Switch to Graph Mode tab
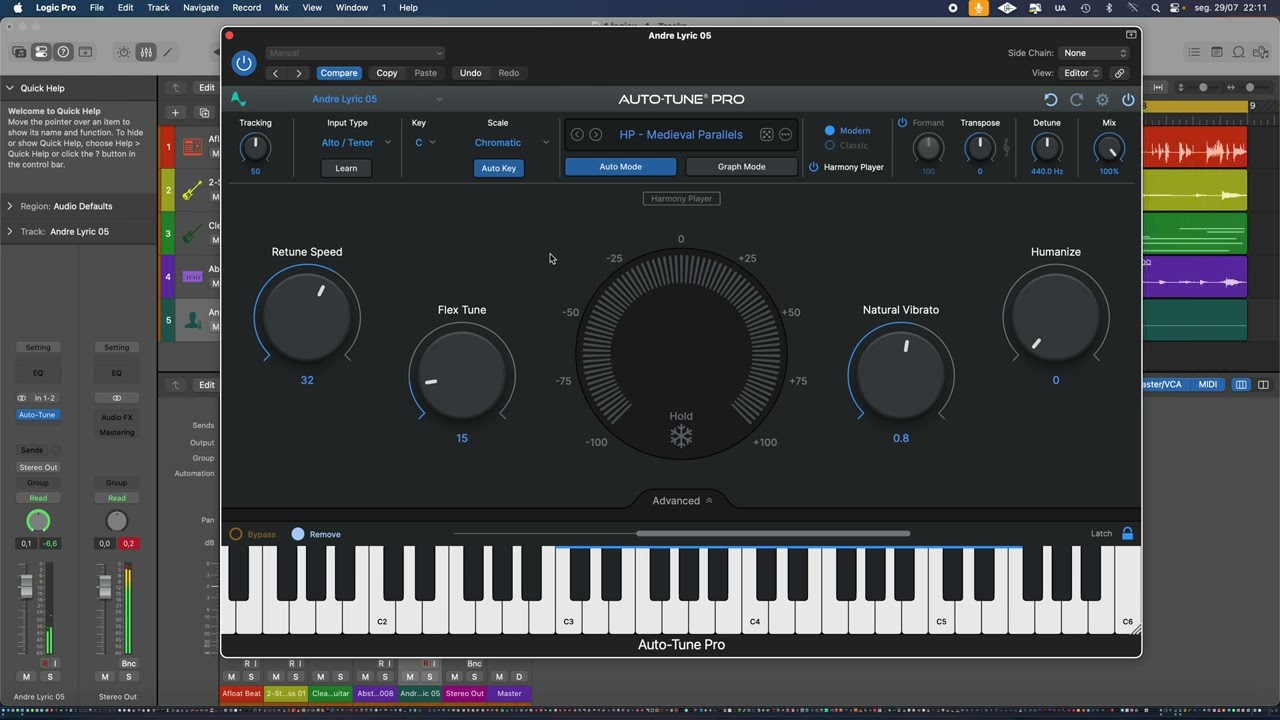The image size is (1280, 720). [741, 167]
